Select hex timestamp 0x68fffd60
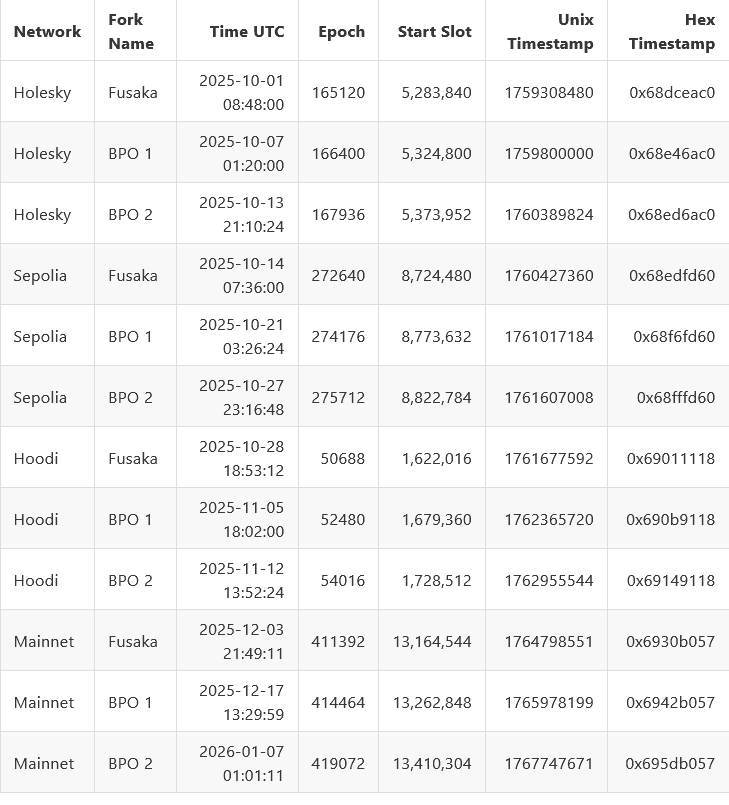This screenshot has height=805, width=729. coord(676,397)
